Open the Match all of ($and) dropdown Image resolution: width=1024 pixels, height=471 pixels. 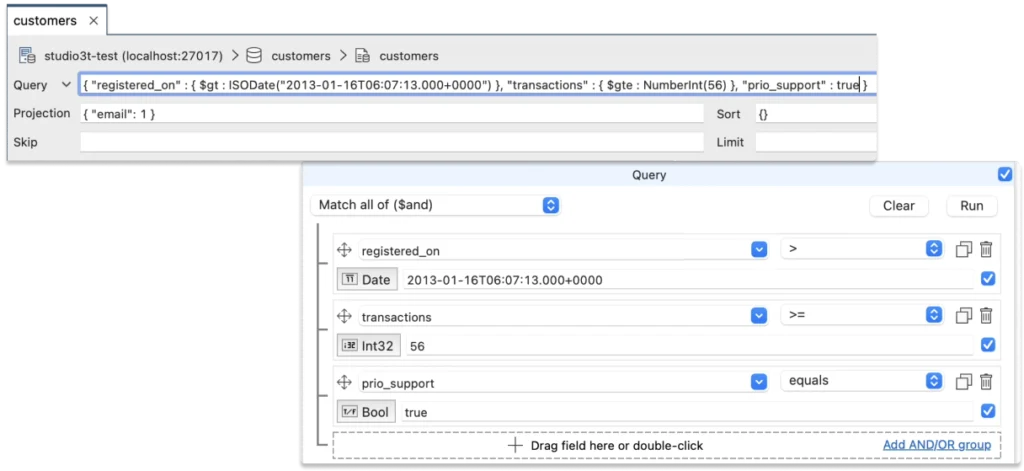pyautogui.click(x=435, y=205)
